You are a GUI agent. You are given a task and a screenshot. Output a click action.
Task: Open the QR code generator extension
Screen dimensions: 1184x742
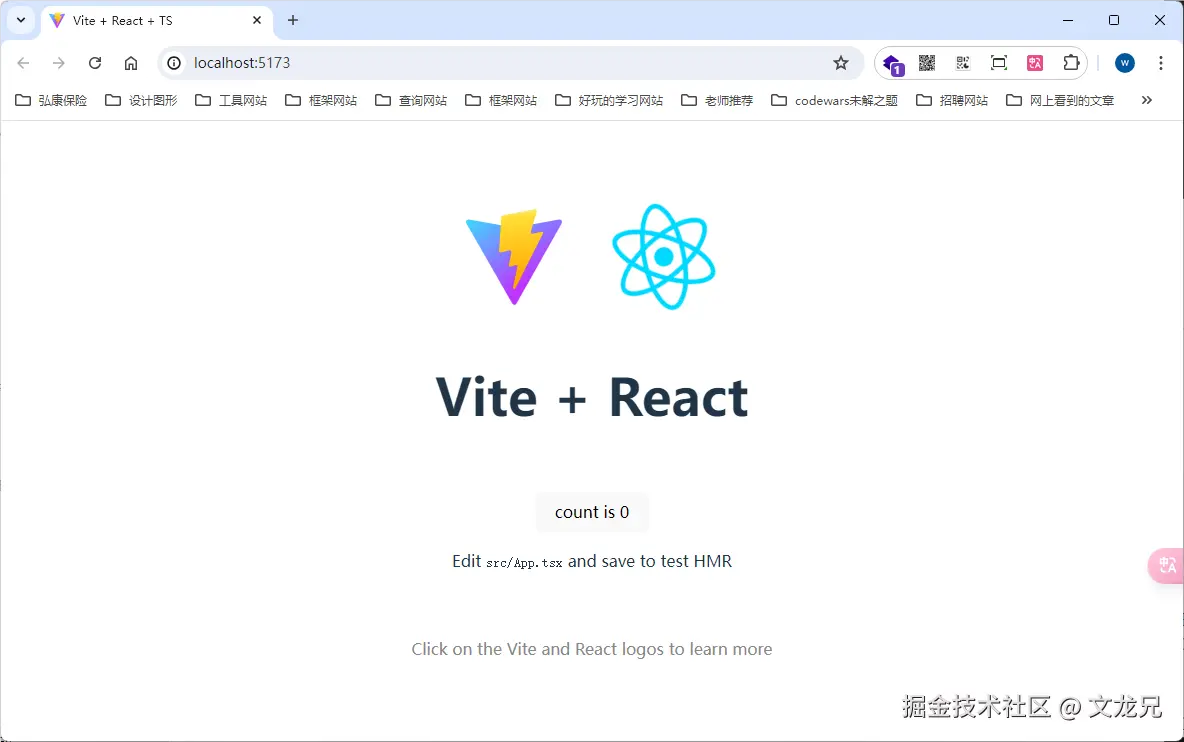pos(927,63)
